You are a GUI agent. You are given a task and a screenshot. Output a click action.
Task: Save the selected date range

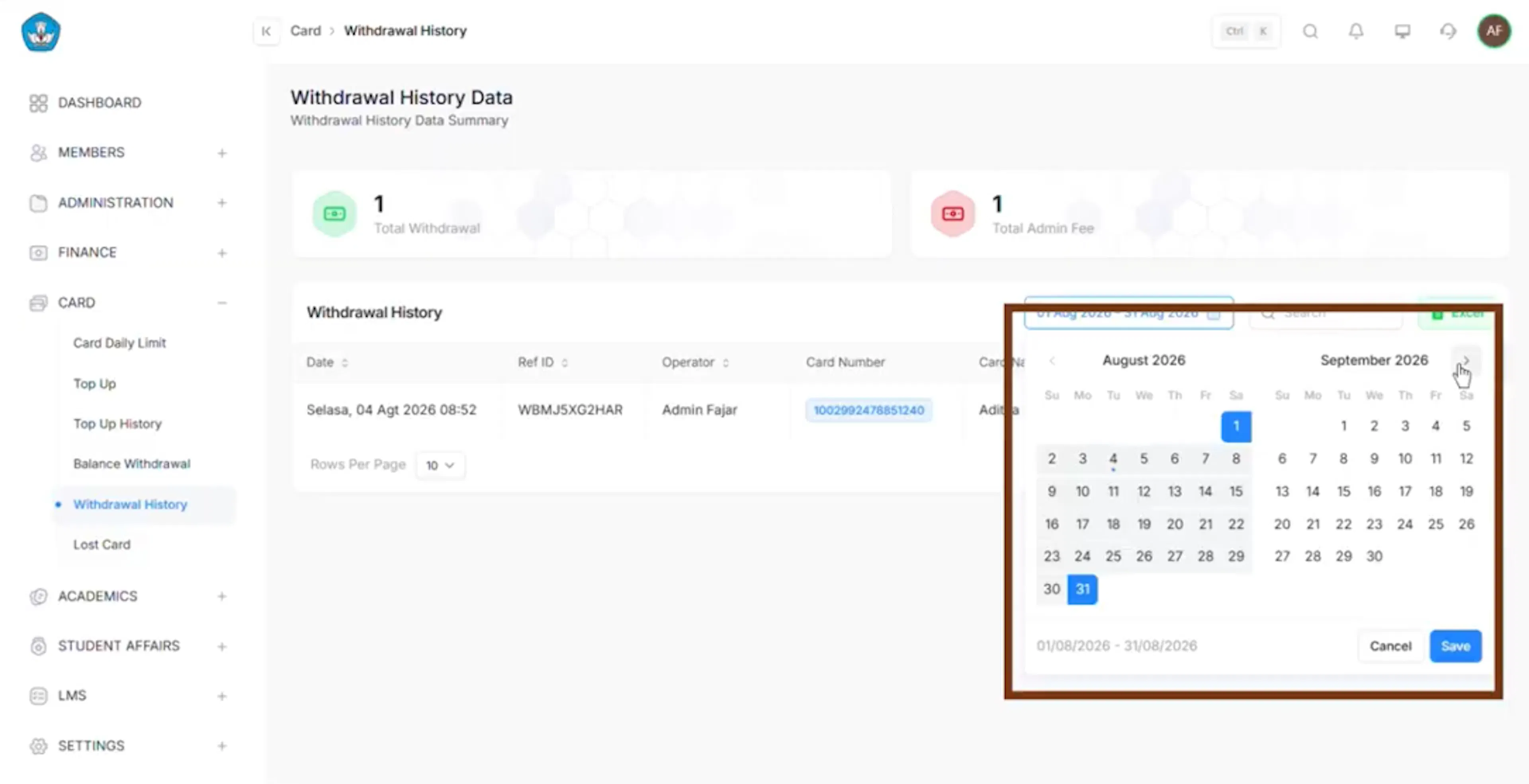pyautogui.click(x=1455, y=646)
